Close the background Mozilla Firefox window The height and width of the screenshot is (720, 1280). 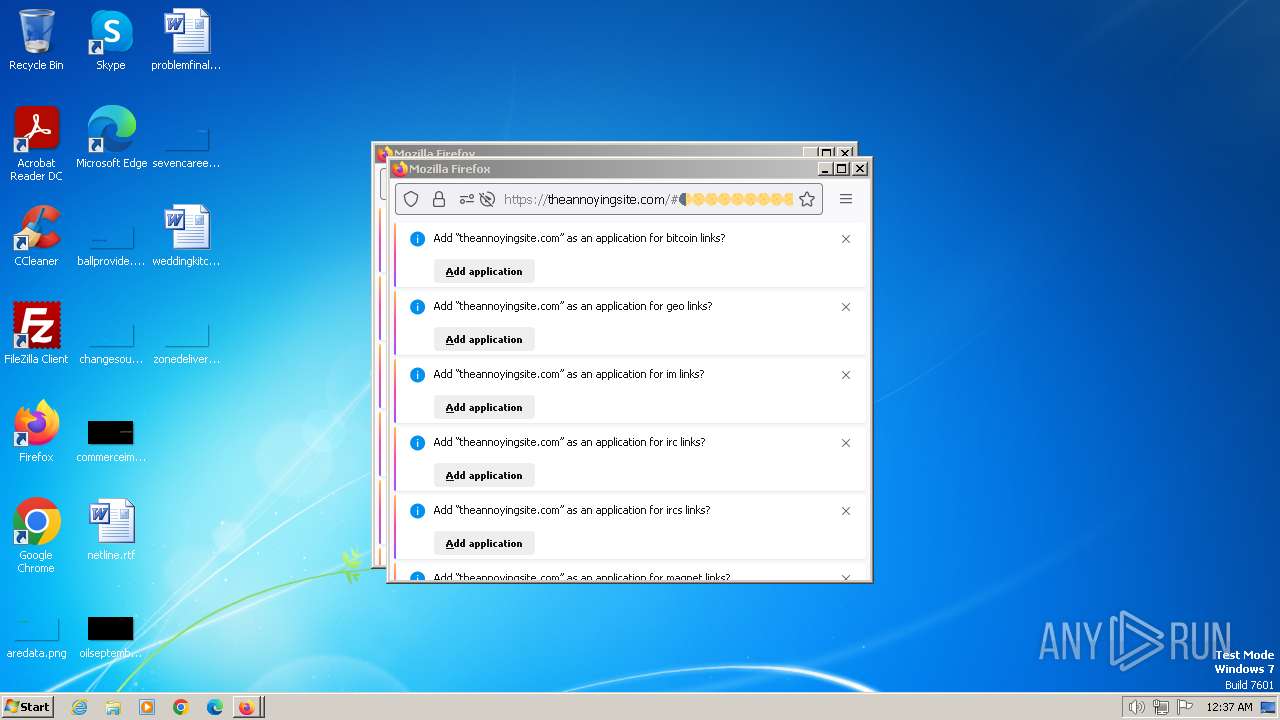(845, 152)
